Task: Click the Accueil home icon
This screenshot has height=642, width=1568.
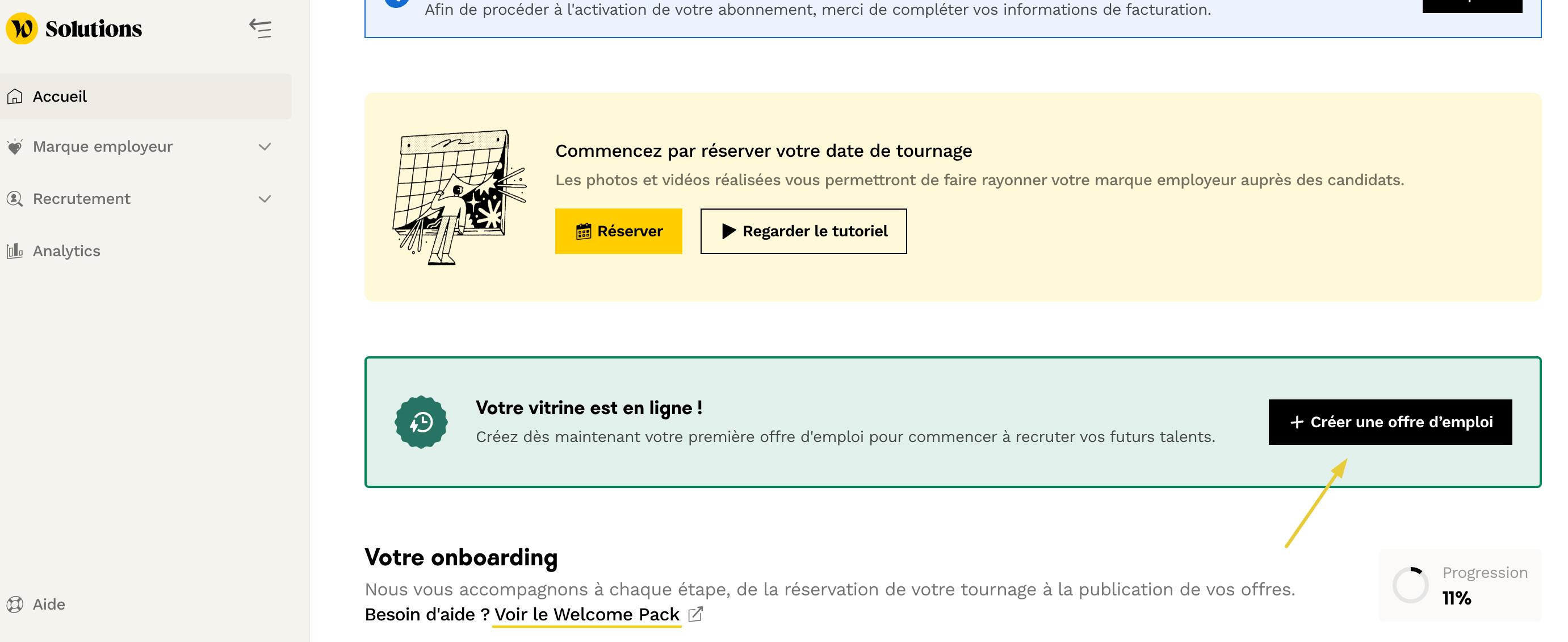Action: [15, 96]
